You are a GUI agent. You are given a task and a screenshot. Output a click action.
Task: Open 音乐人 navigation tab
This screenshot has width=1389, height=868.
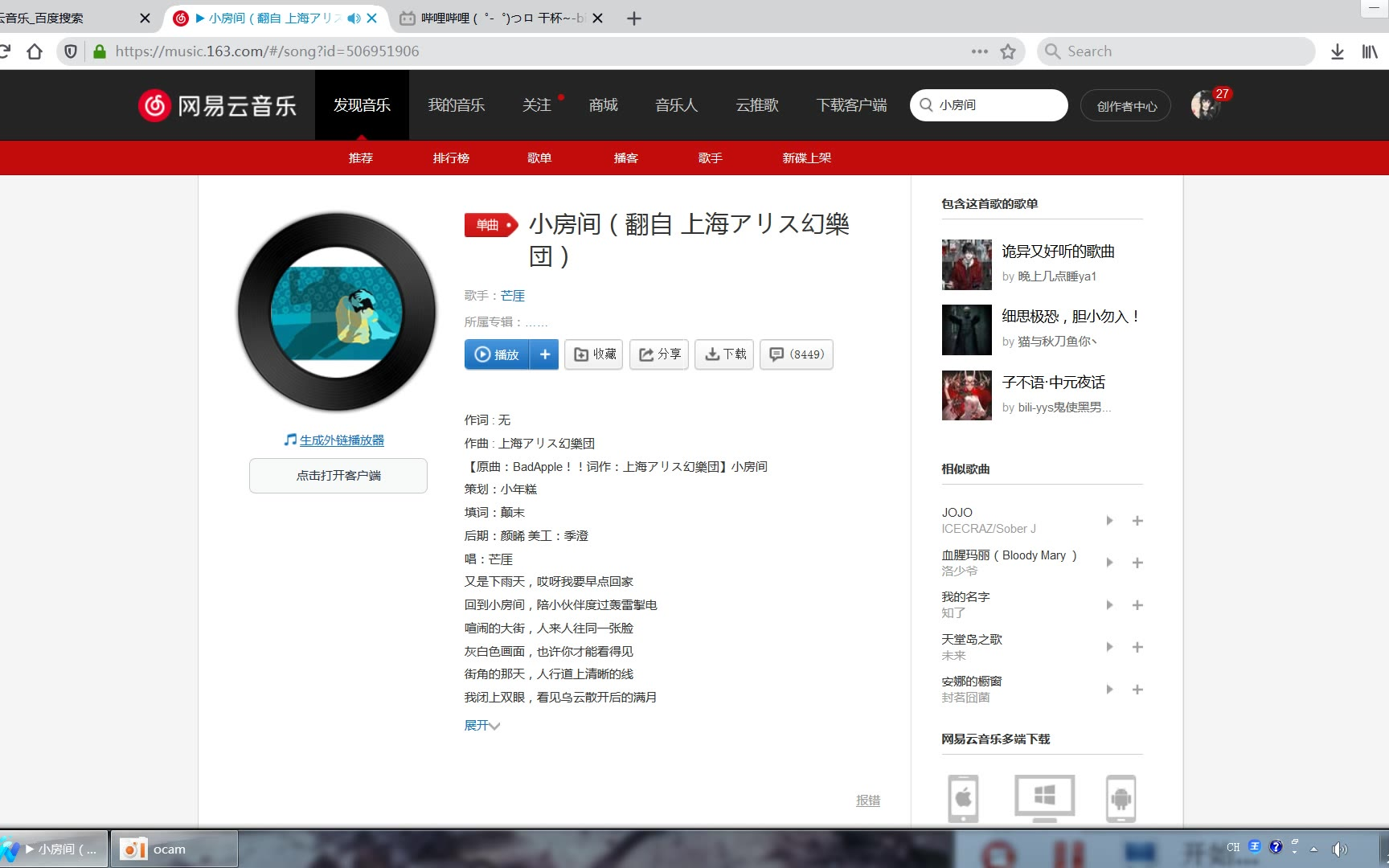[676, 105]
